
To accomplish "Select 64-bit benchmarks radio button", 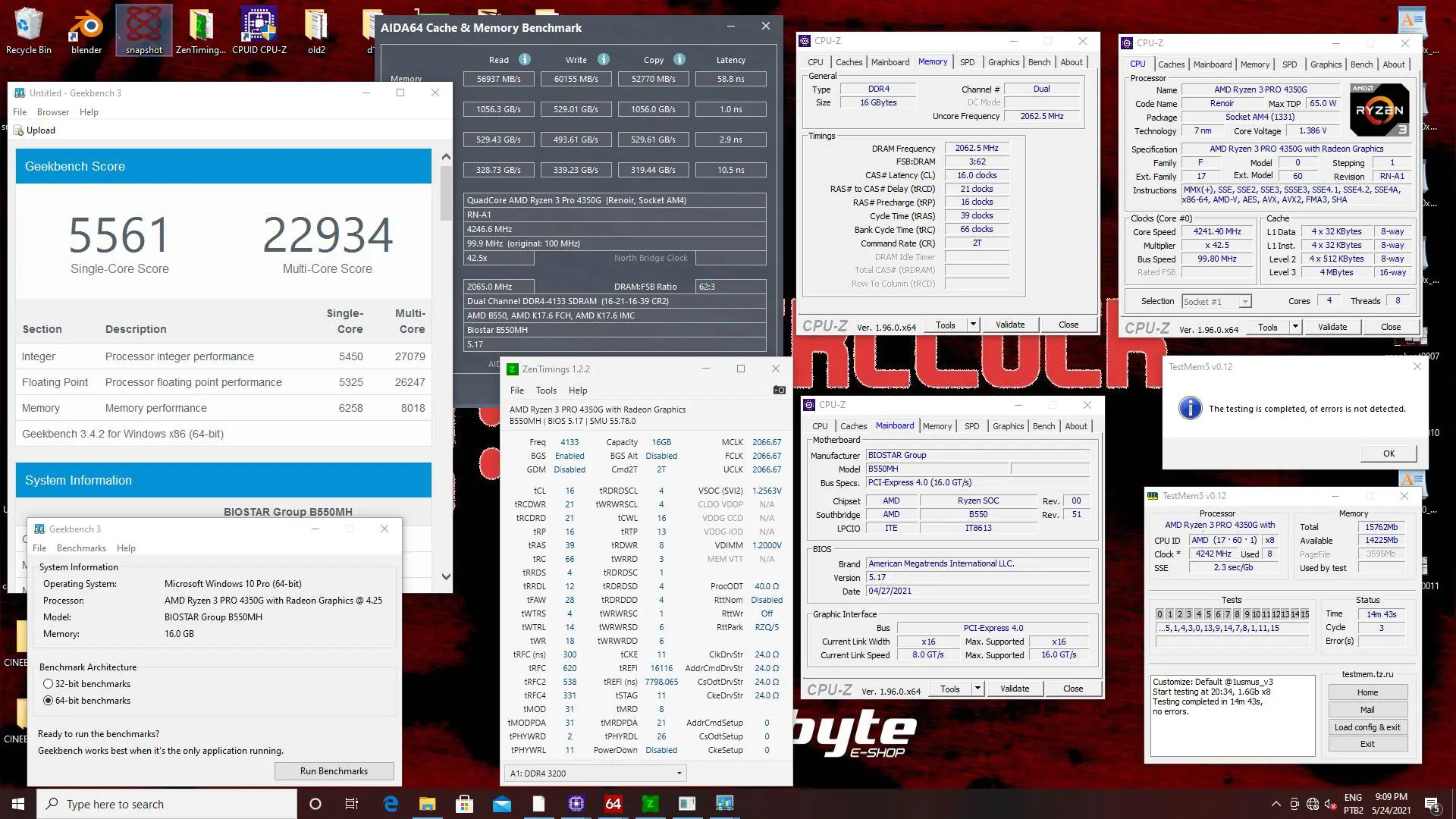I will [x=48, y=701].
